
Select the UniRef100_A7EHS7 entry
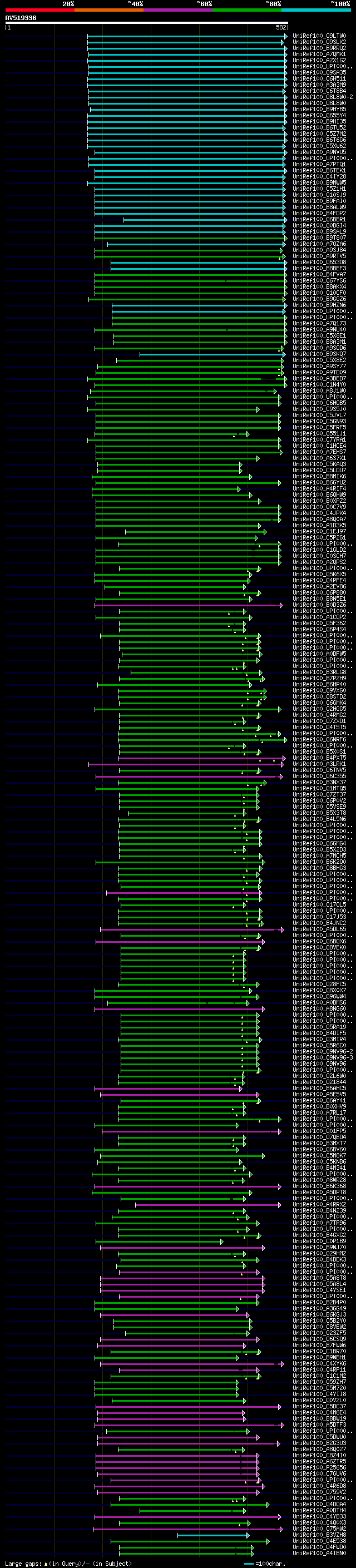tap(319, 452)
